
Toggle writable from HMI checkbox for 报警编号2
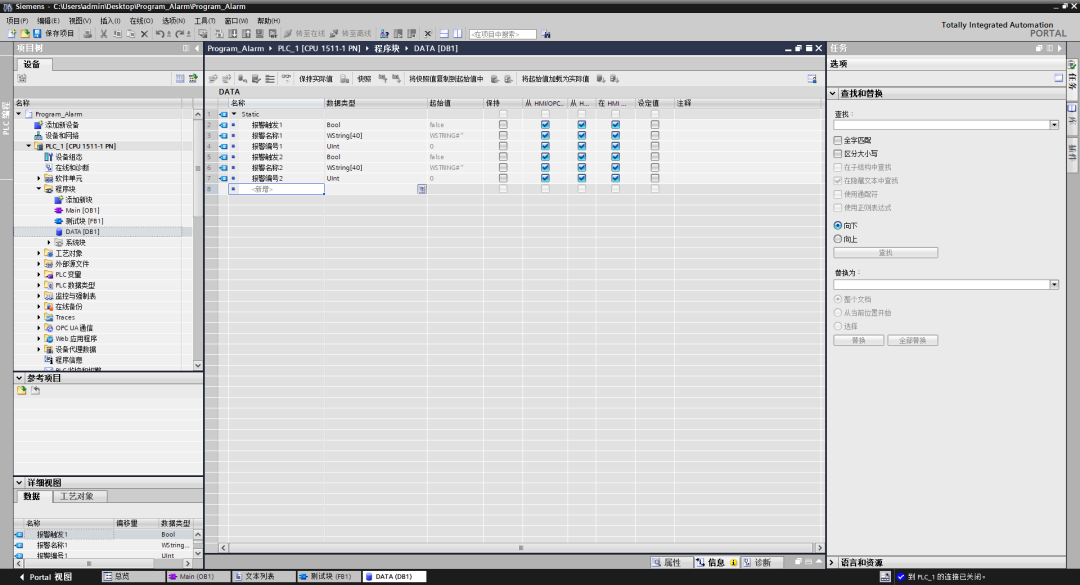581,178
